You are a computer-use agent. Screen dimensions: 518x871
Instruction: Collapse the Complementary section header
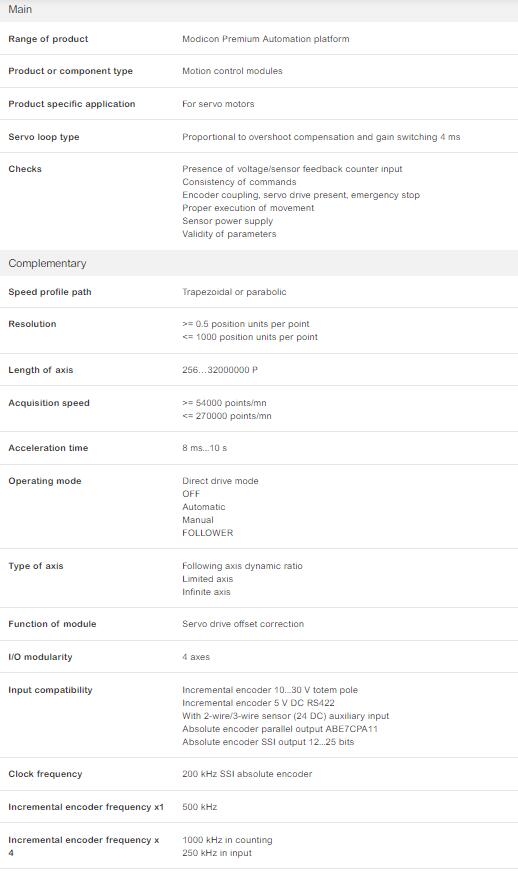coord(259,263)
